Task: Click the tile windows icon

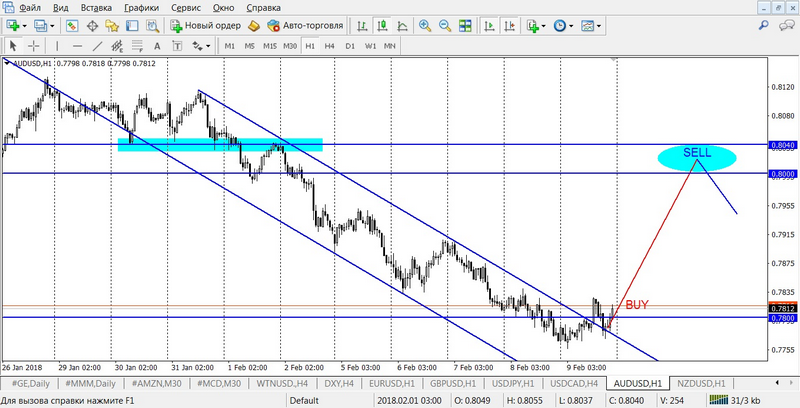Action: [x=464, y=25]
